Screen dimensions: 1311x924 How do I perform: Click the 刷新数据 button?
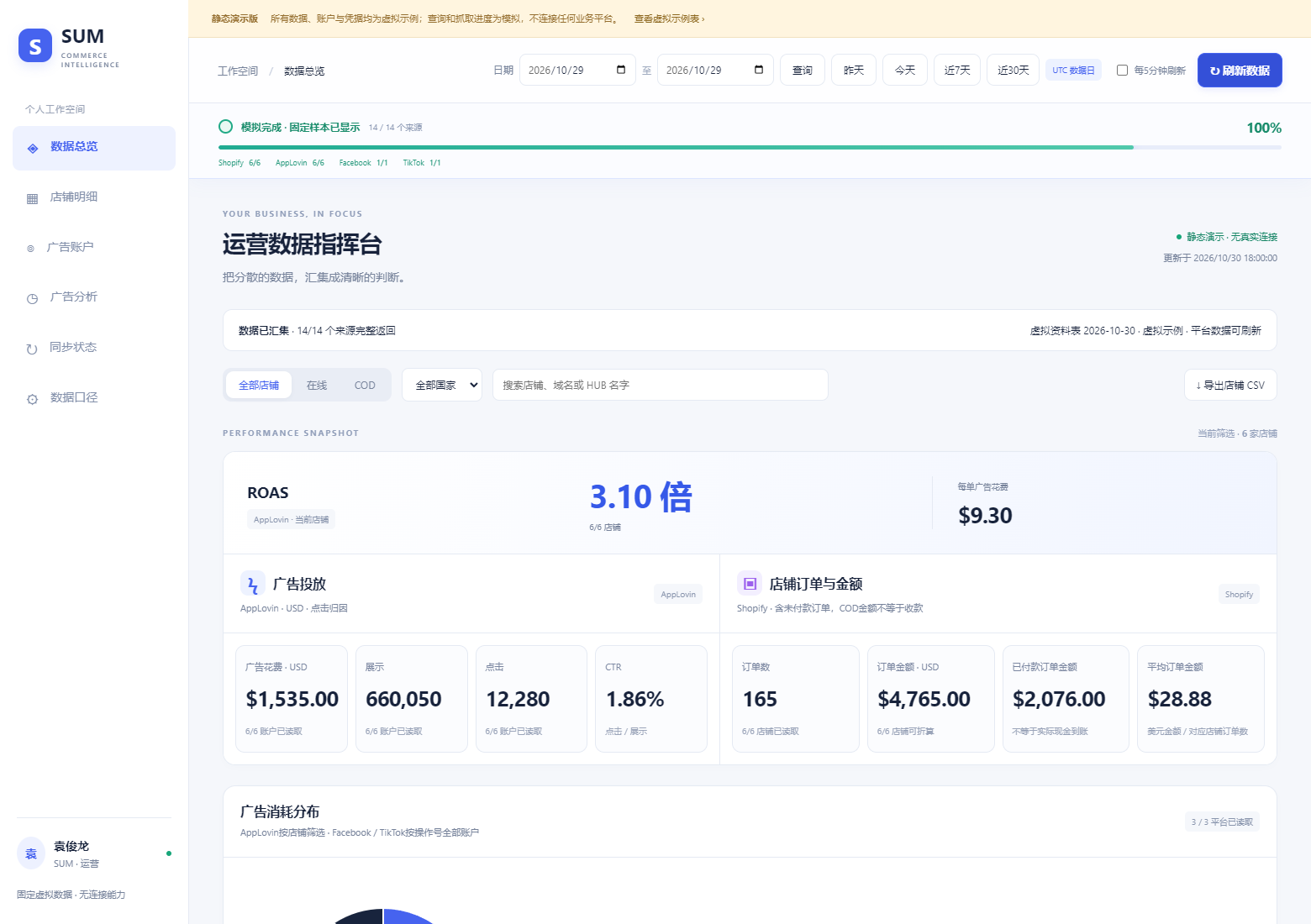click(x=1240, y=70)
